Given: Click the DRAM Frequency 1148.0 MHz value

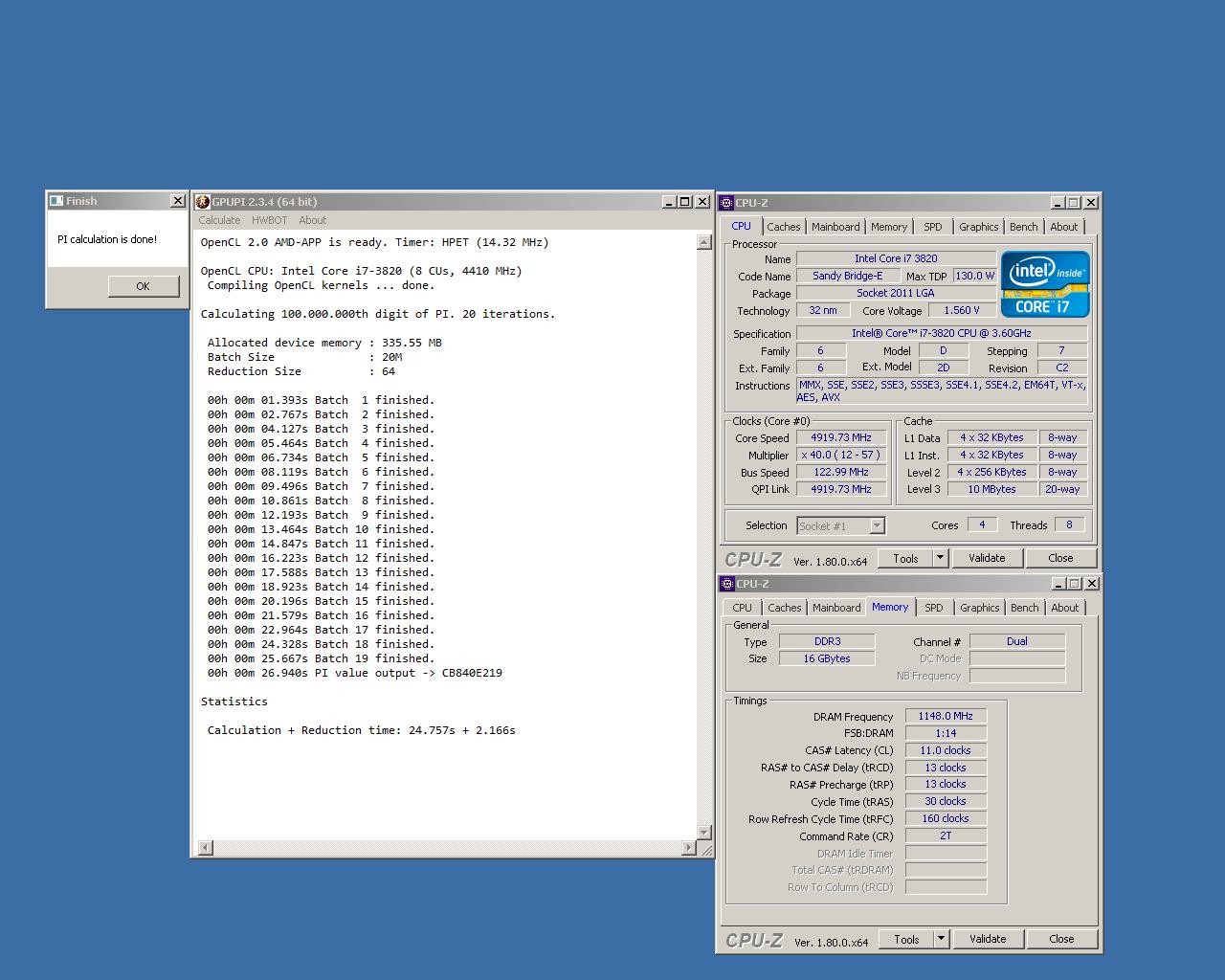Looking at the screenshot, I should click(946, 716).
